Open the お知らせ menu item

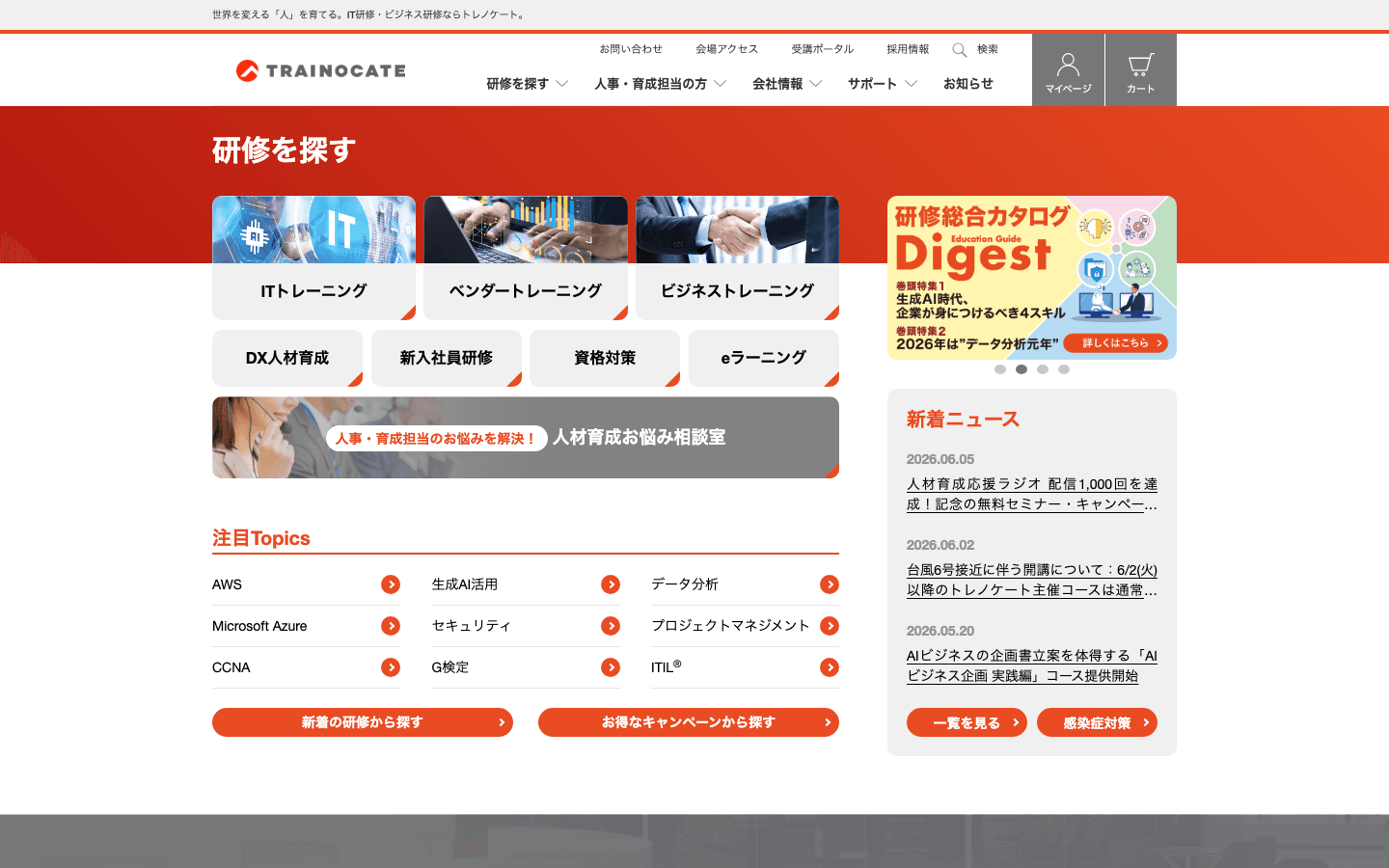(x=968, y=84)
